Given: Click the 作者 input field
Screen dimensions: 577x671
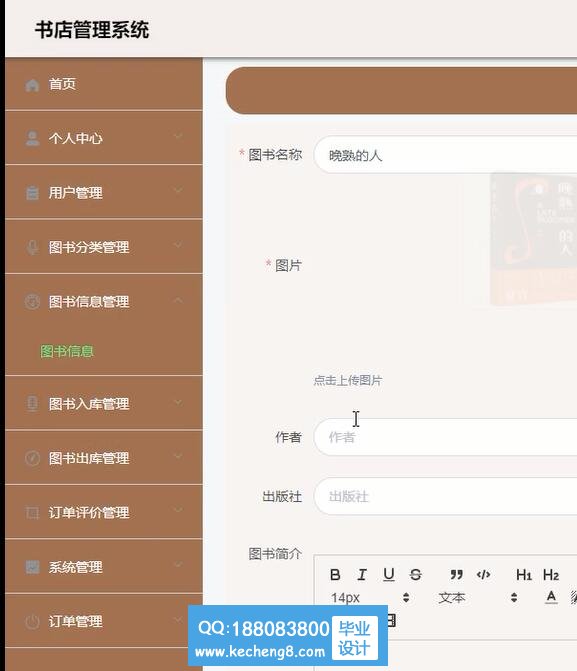Looking at the screenshot, I should coord(446,437).
